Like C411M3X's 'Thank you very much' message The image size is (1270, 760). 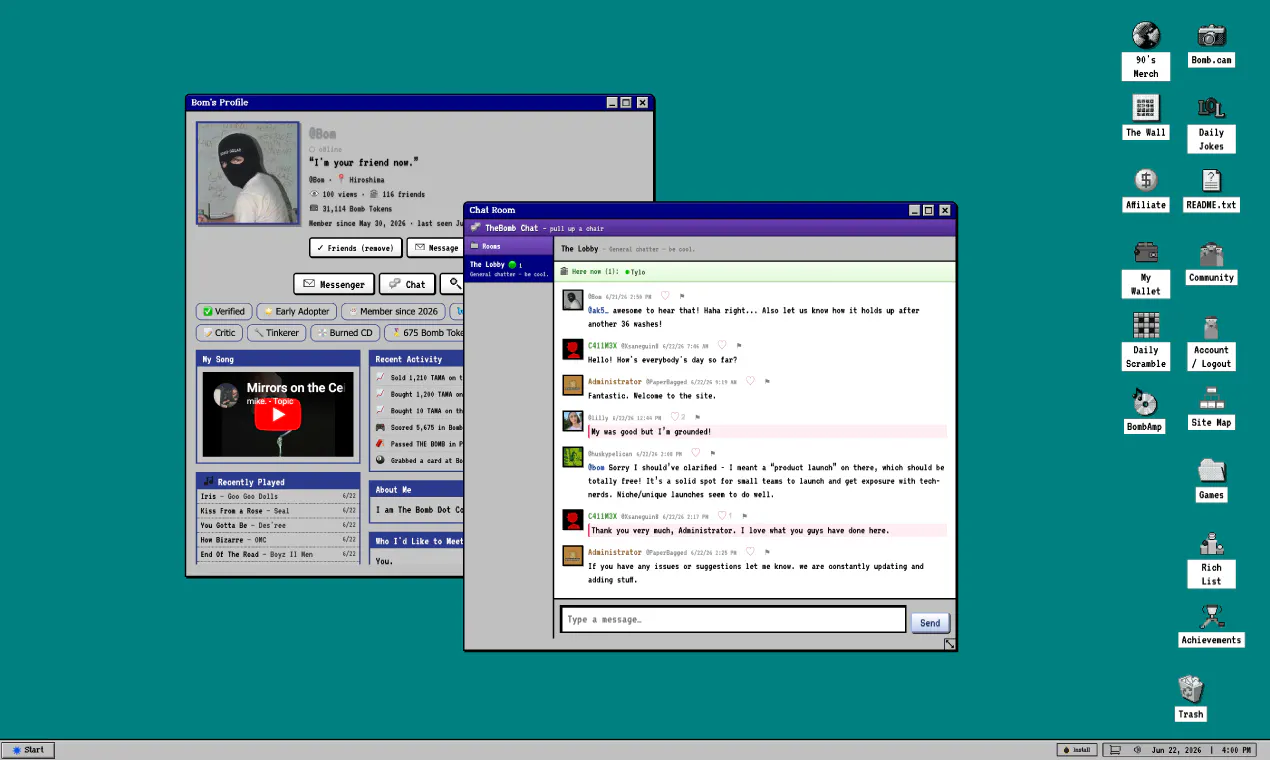point(725,516)
